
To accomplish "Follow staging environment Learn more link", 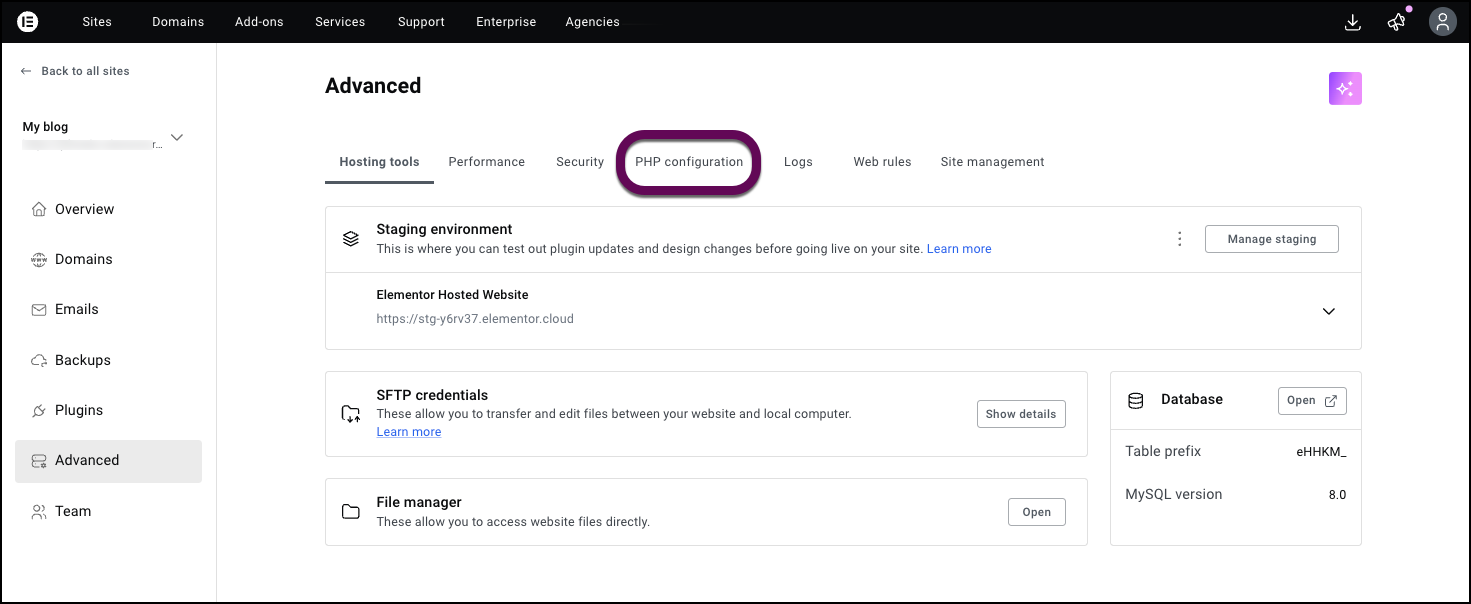I will (959, 249).
